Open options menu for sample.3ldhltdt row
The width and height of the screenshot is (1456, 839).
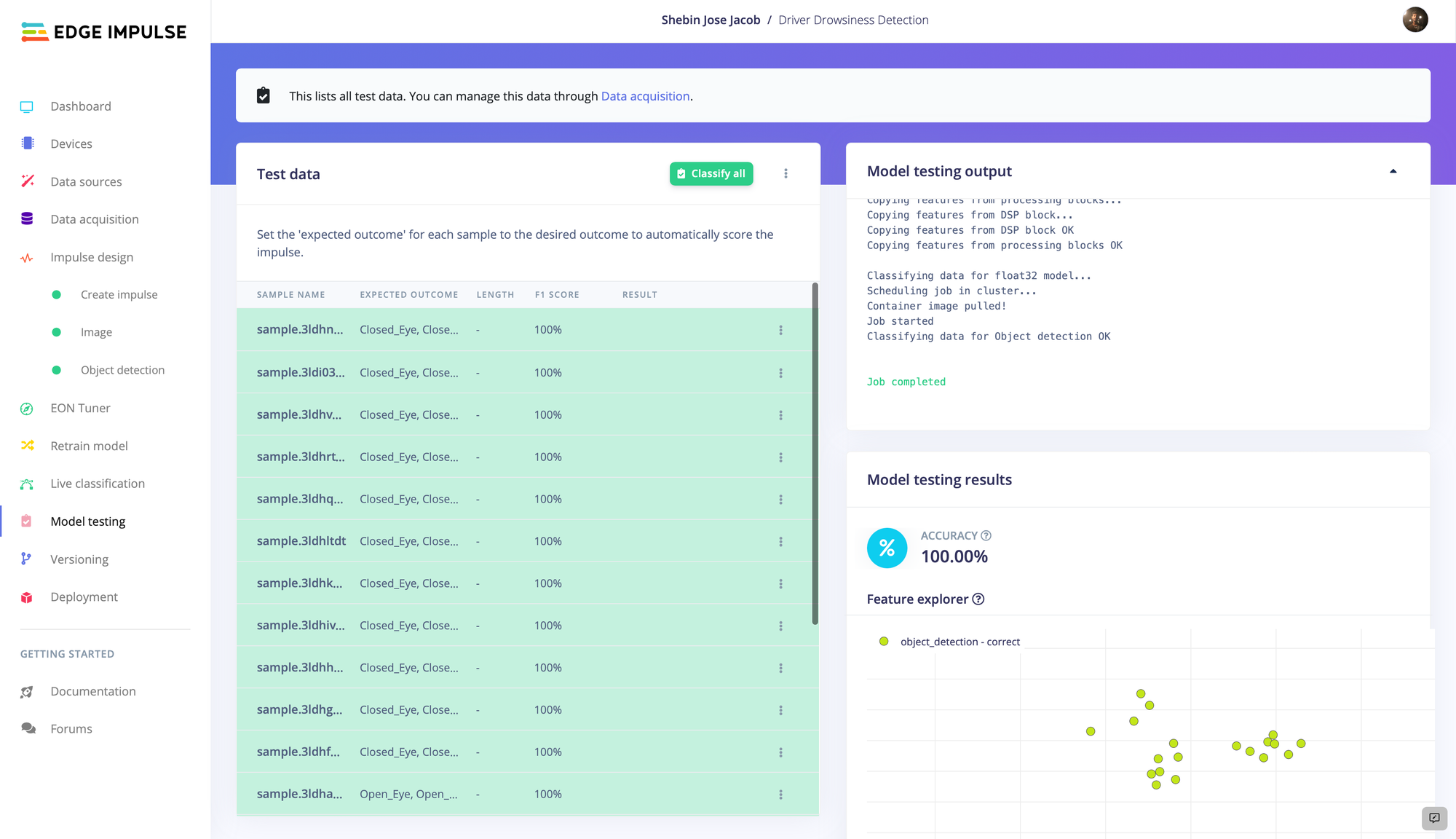pos(780,542)
